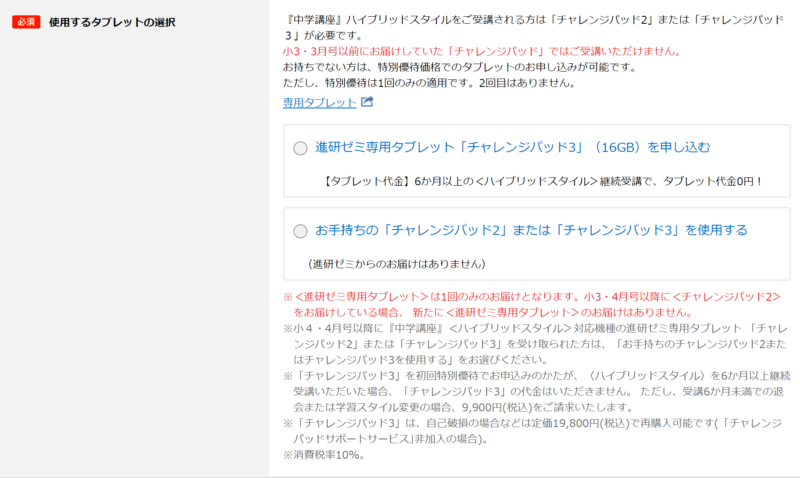Click the 【タブレット代金】 継続受講で0円 text
Viewport: 800px width, 478px height.
pyautogui.click(x=543, y=181)
